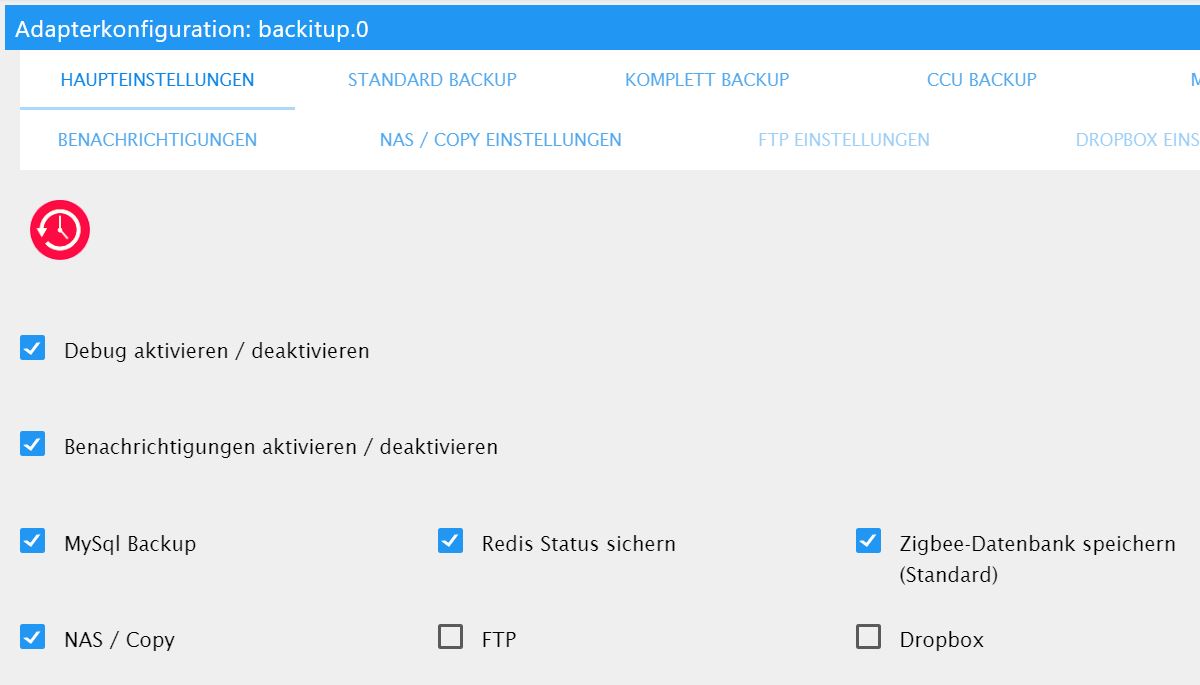Open the Komplett Backup tab
This screenshot has width=1200, height=685.
[707, 80]
